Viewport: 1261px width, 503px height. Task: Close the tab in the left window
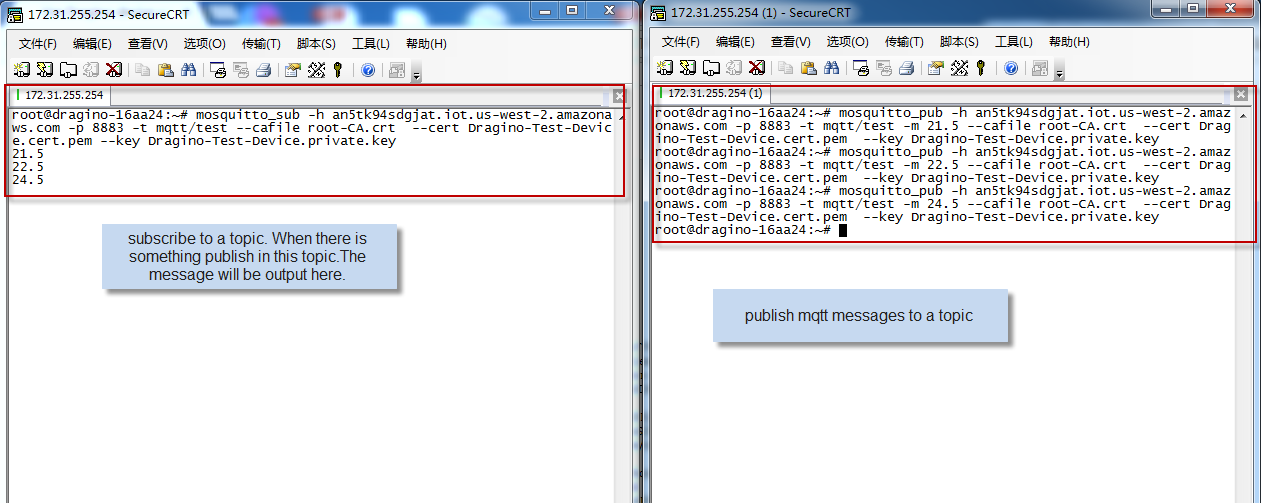click(618, 96)
